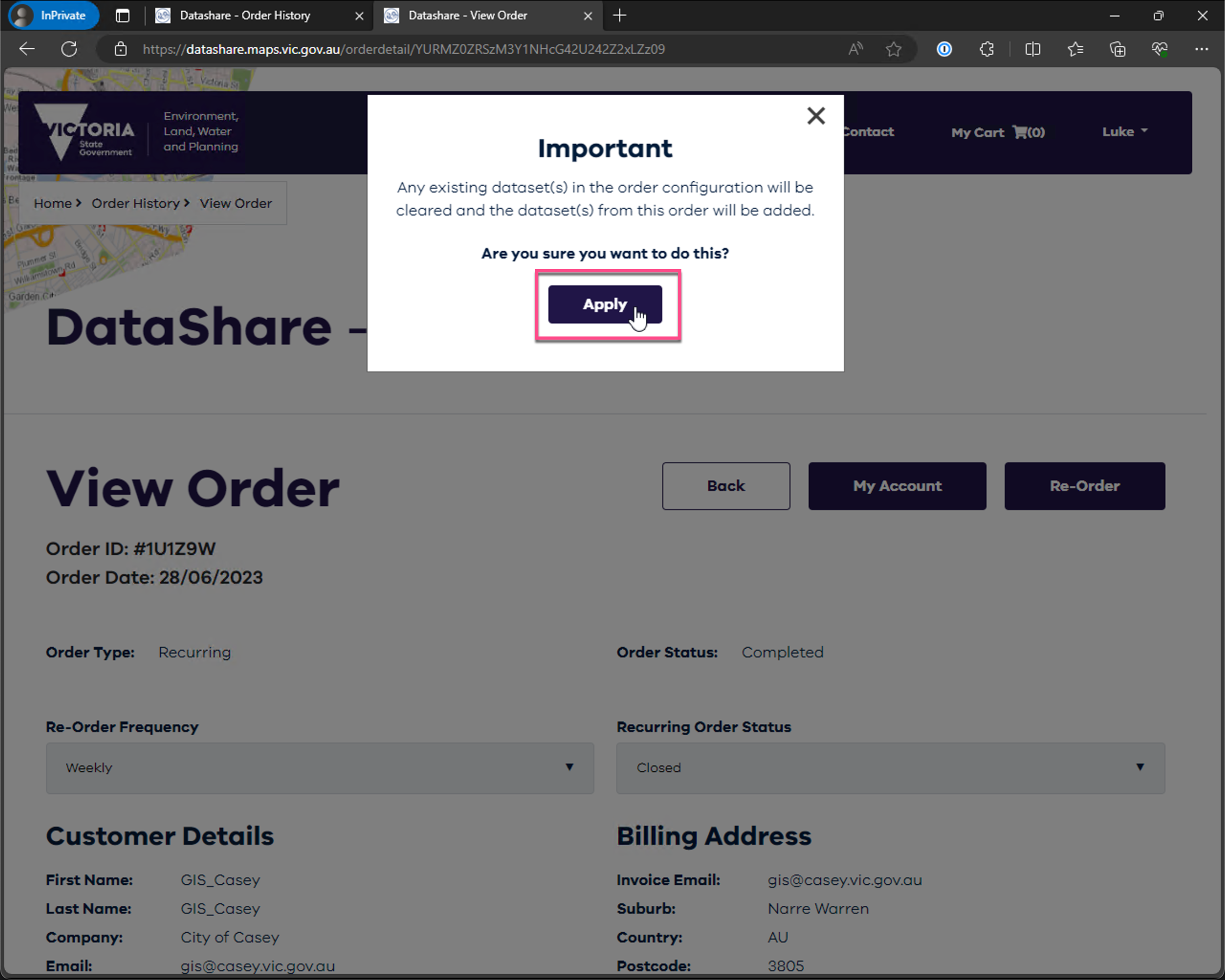Click the Order Type value Recurring
Screen dimensions: 1225x980
pos(195,652)
